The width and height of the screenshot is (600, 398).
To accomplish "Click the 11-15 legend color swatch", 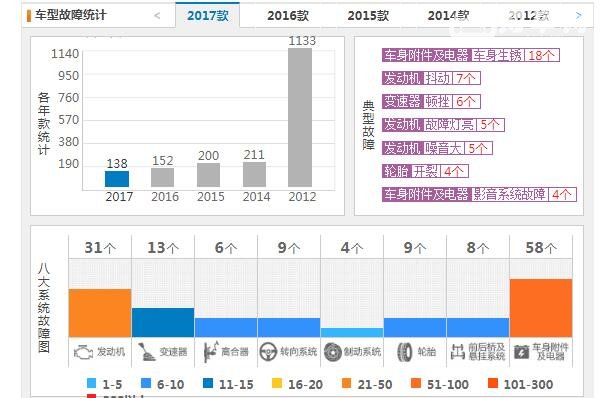I will point(208,383).
